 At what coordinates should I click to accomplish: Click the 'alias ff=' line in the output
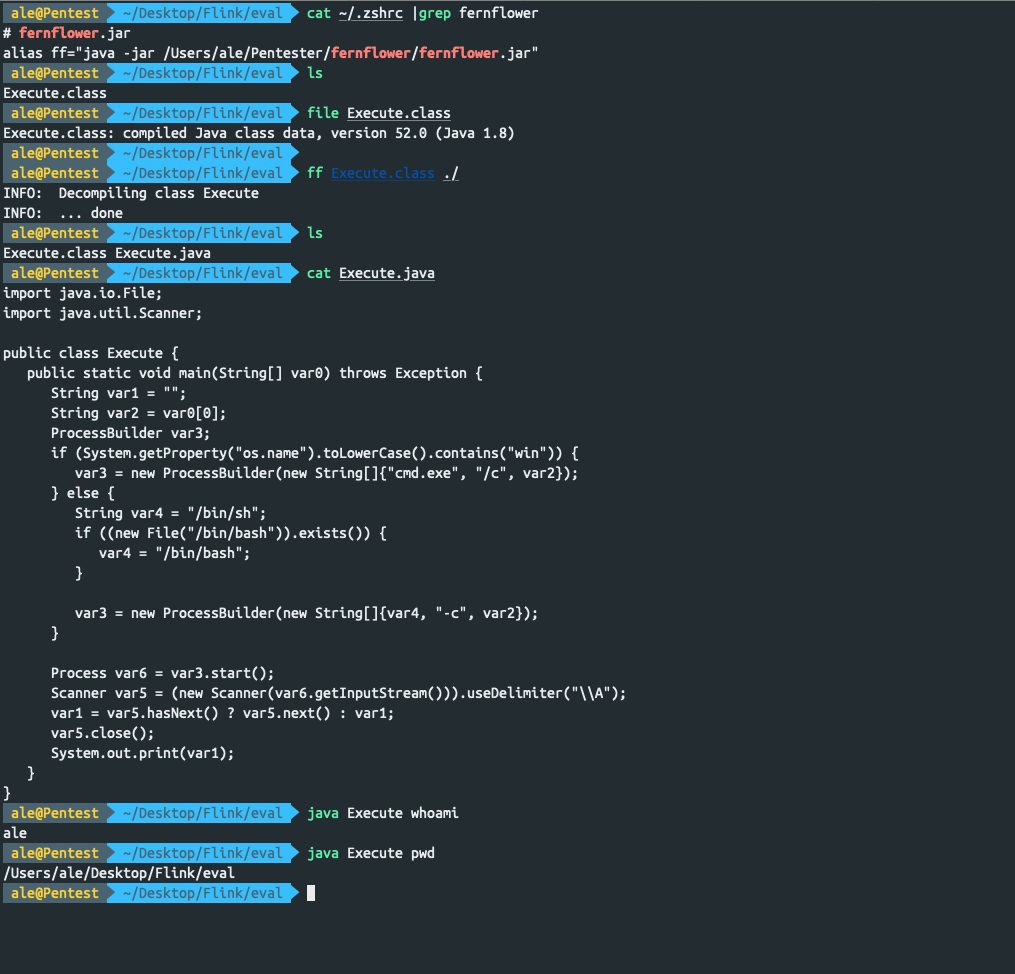[x=271, y=53]
